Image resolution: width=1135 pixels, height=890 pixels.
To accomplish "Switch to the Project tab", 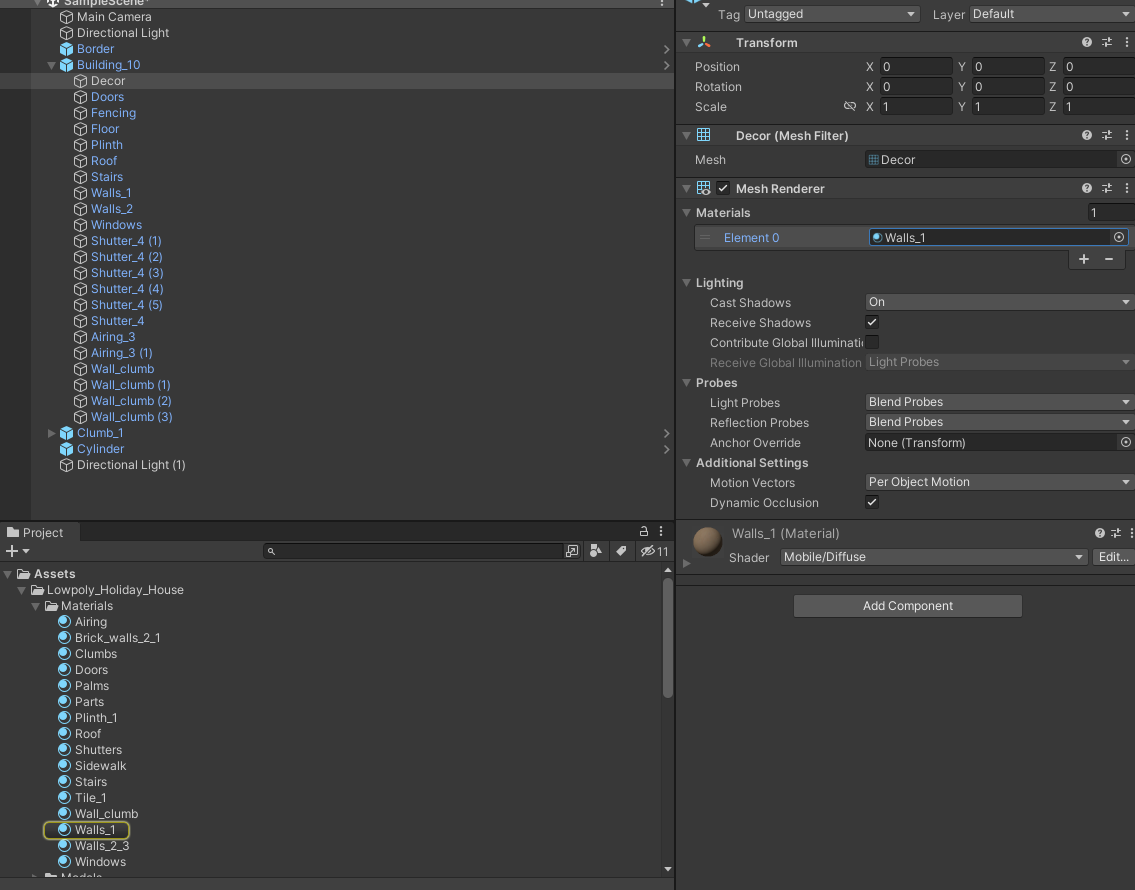I will (36, 533).
